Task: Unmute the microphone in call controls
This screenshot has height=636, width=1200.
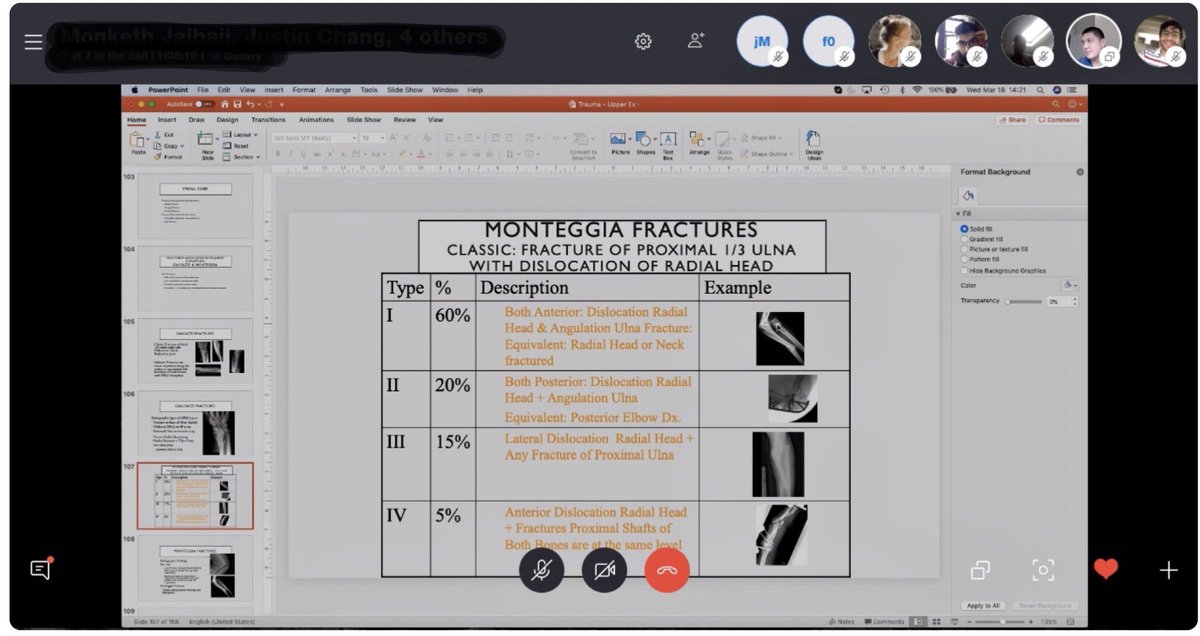Action: click(541, 570)
